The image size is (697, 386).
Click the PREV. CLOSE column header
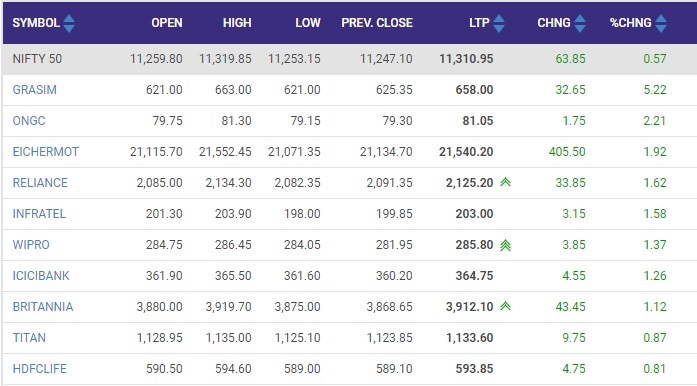377,23
